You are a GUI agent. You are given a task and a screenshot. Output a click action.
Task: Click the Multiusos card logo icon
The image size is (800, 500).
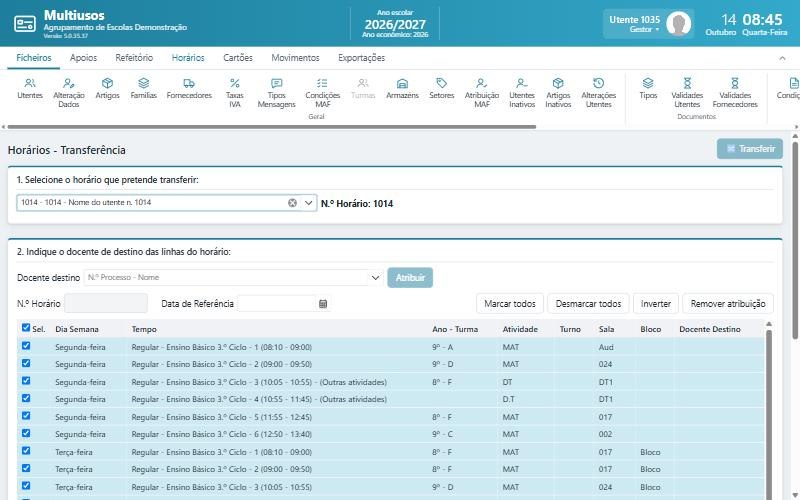[x=25, y=23]
